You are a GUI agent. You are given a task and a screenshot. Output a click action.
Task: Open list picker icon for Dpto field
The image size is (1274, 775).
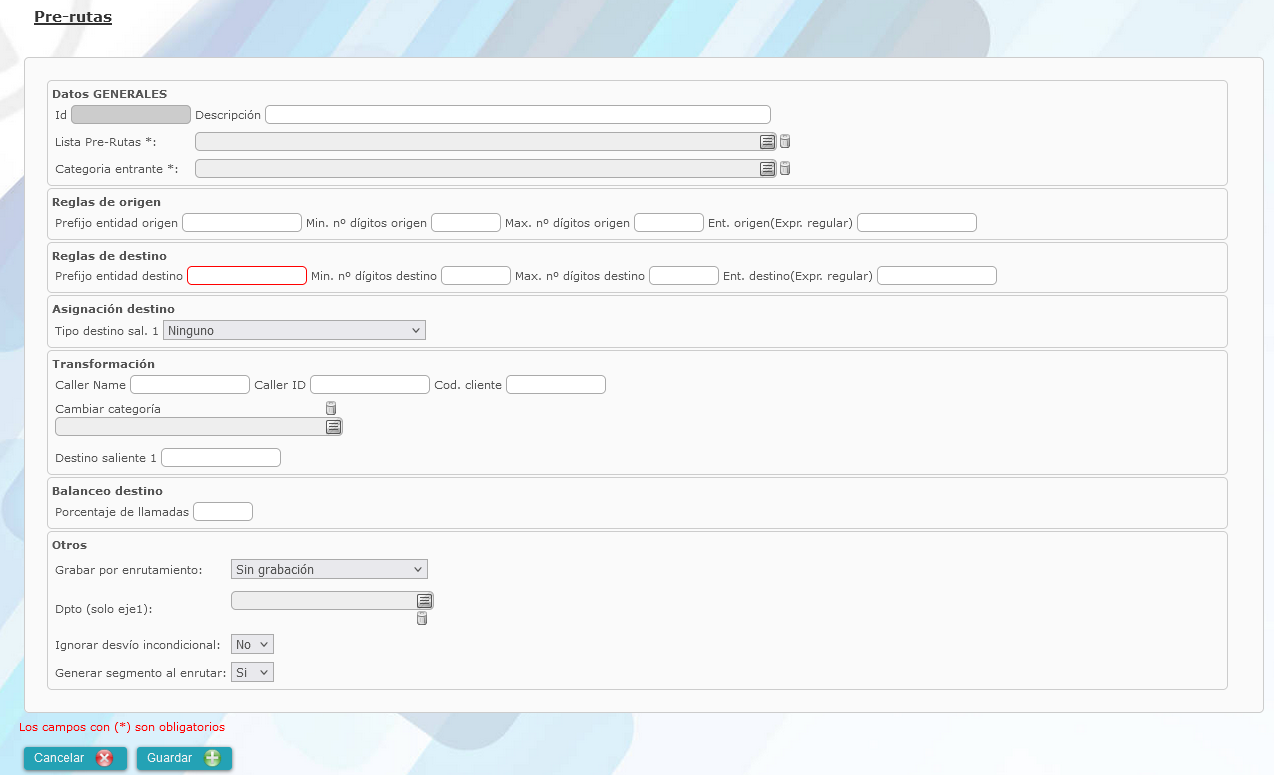pyautogui.click(x=425, y=601)
